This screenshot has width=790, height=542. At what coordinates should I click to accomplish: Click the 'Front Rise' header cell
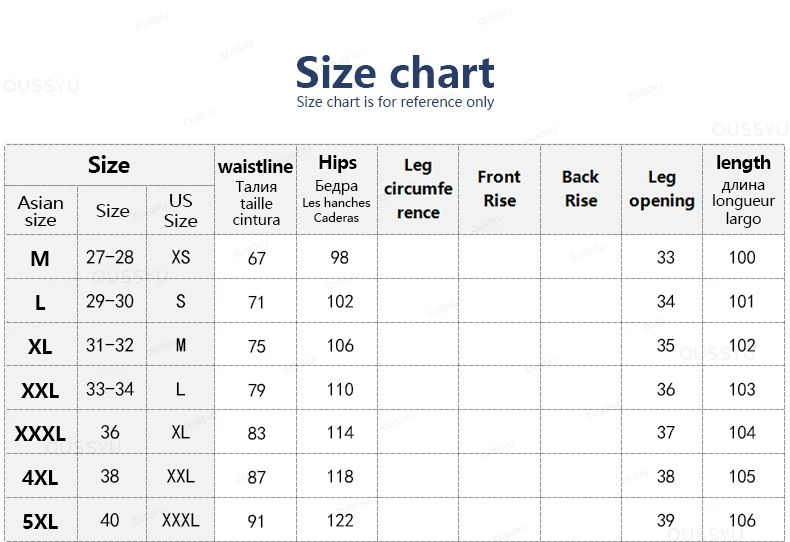[499, 190]
